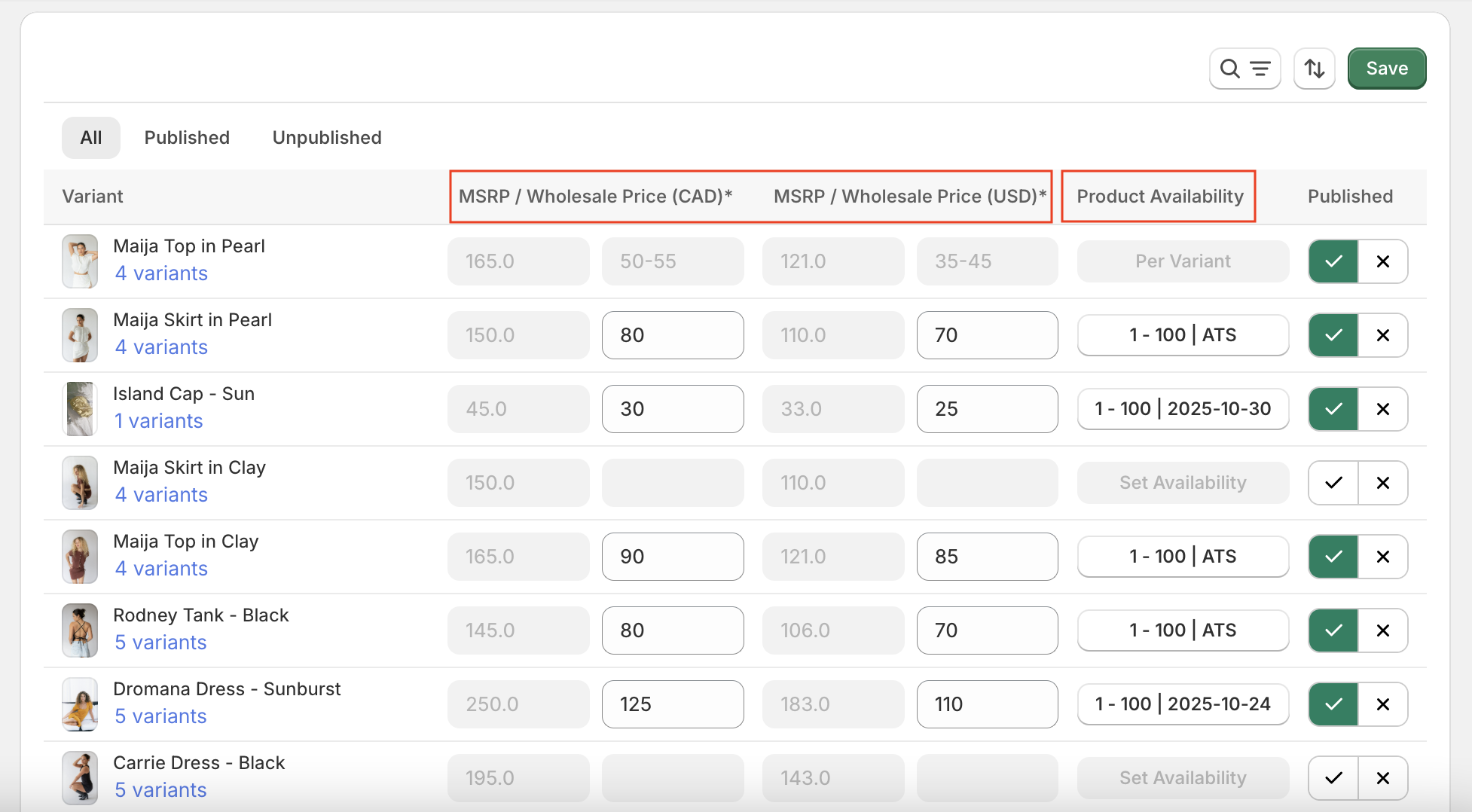Unpublish Island Cap - Sun with X
The width and height of the screenshot is (1472, 812).
coord(1383,409)
